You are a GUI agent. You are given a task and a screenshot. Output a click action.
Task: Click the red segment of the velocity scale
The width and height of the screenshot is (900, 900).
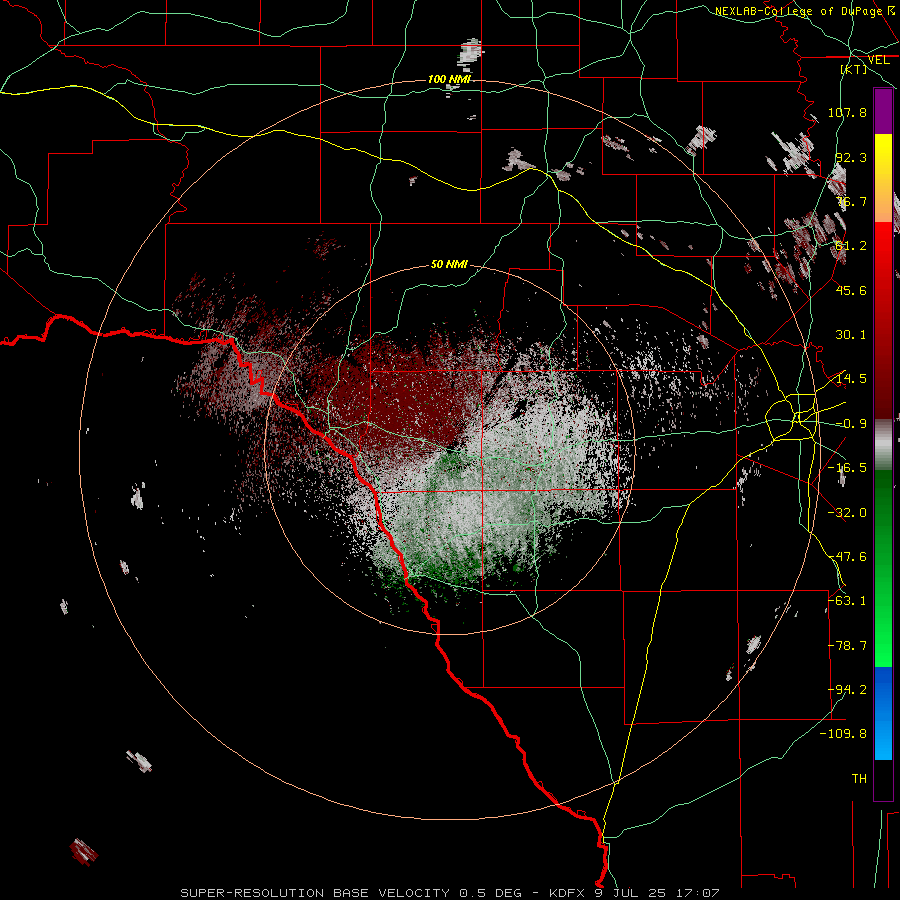883,320
